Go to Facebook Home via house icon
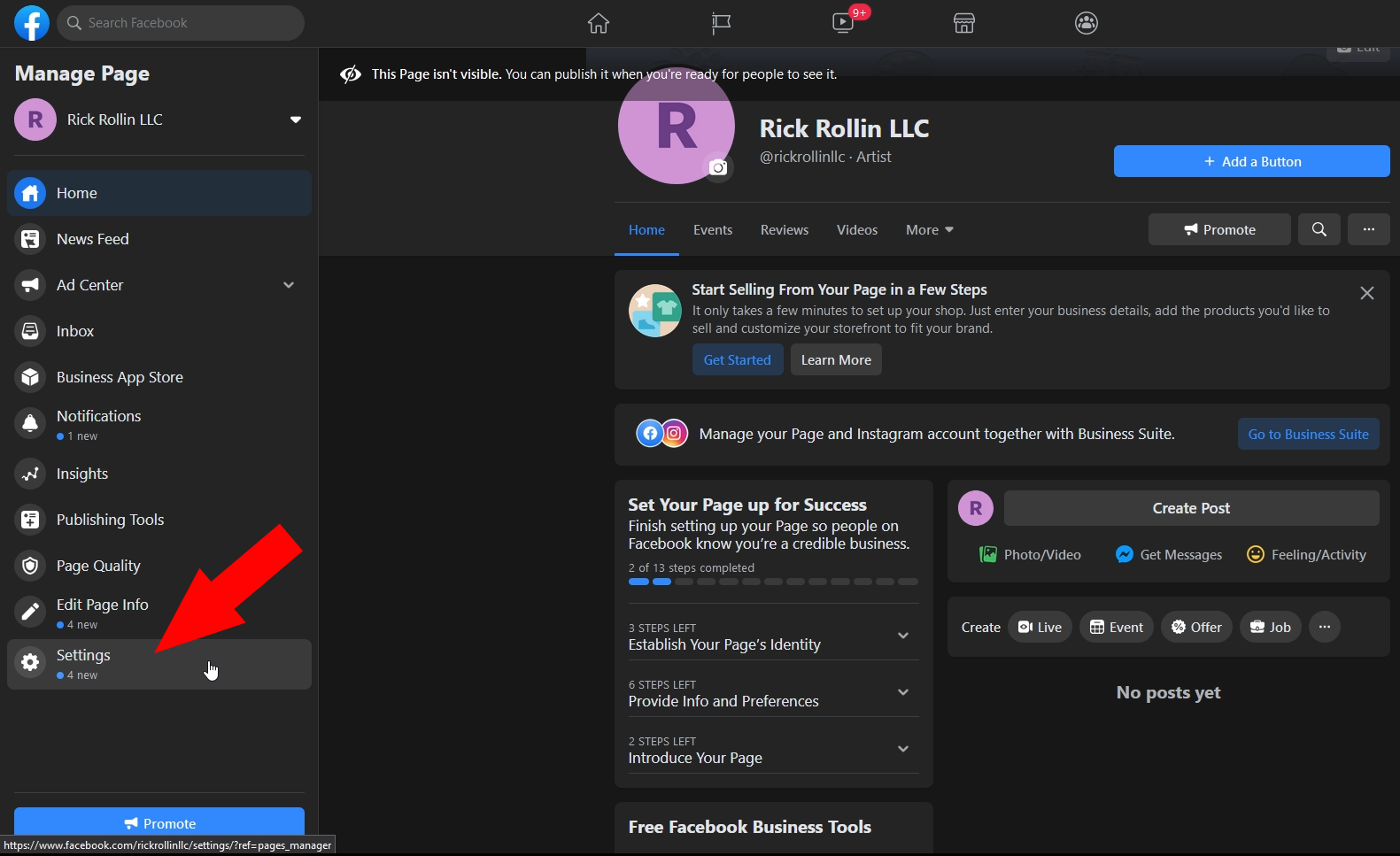 599,23
